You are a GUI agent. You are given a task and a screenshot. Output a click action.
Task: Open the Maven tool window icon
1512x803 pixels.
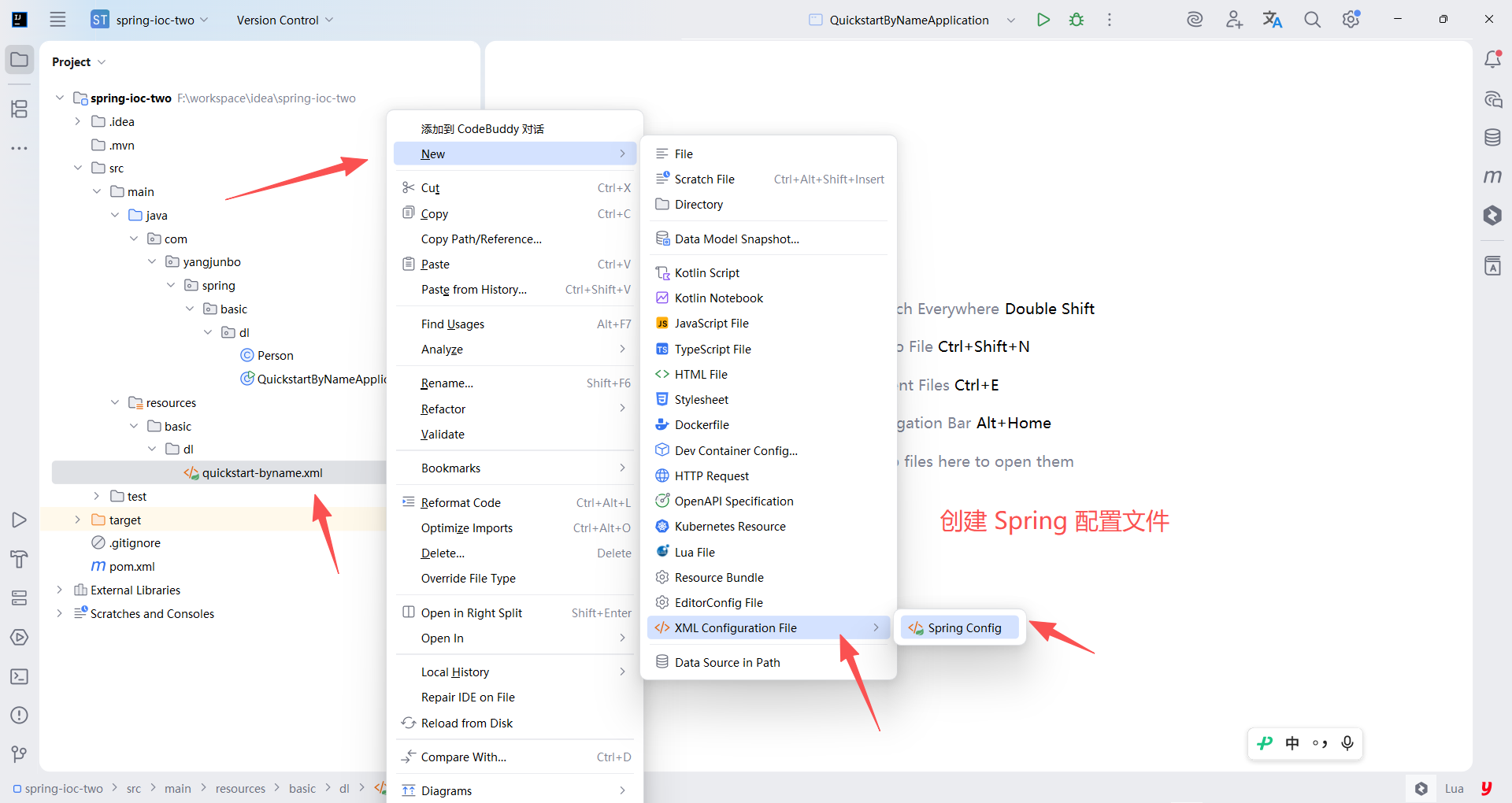(x=1492, y=176)
